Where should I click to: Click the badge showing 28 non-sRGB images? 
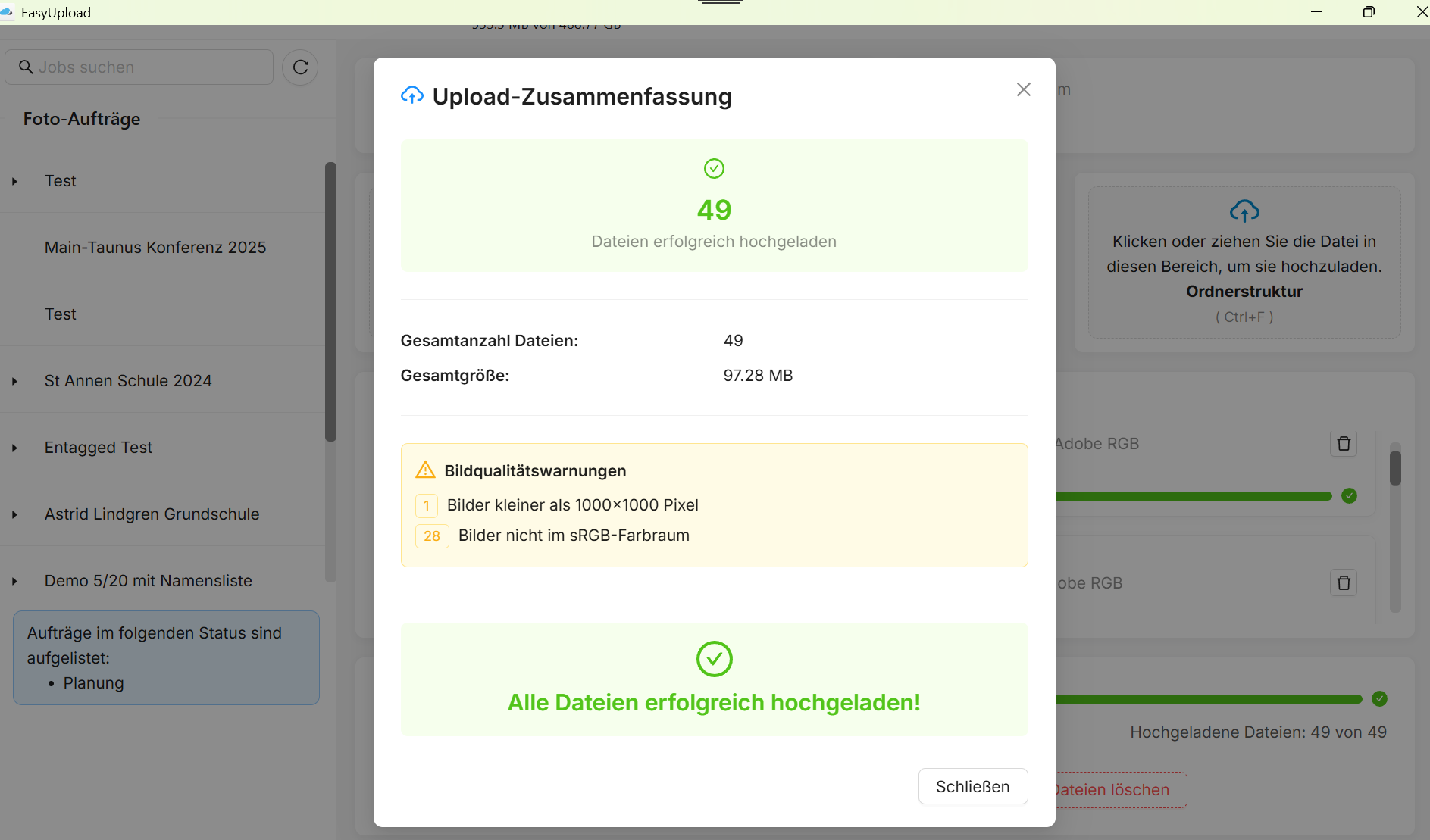coord(432,536)
